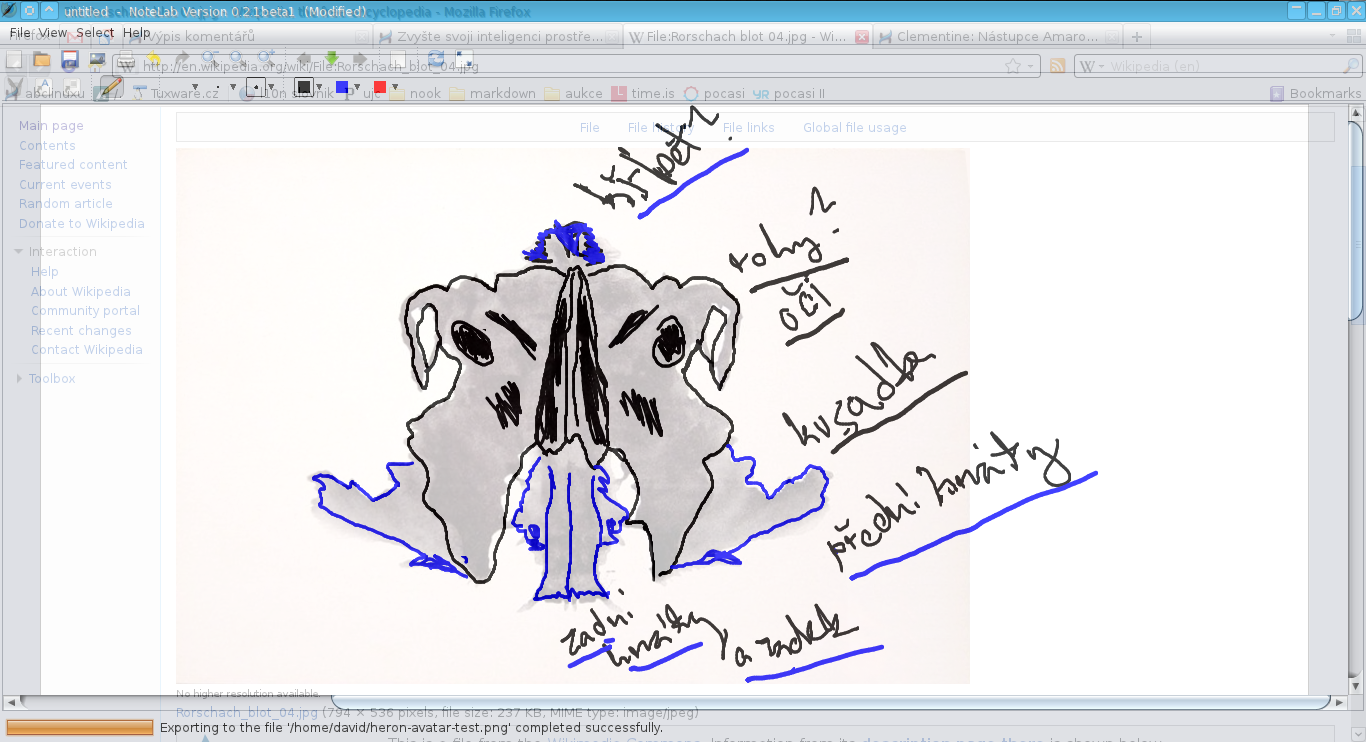Open Wikipedia Featured content link
Image resolution: width=1366 pixels, height=742 pixels.
[73, 165]
